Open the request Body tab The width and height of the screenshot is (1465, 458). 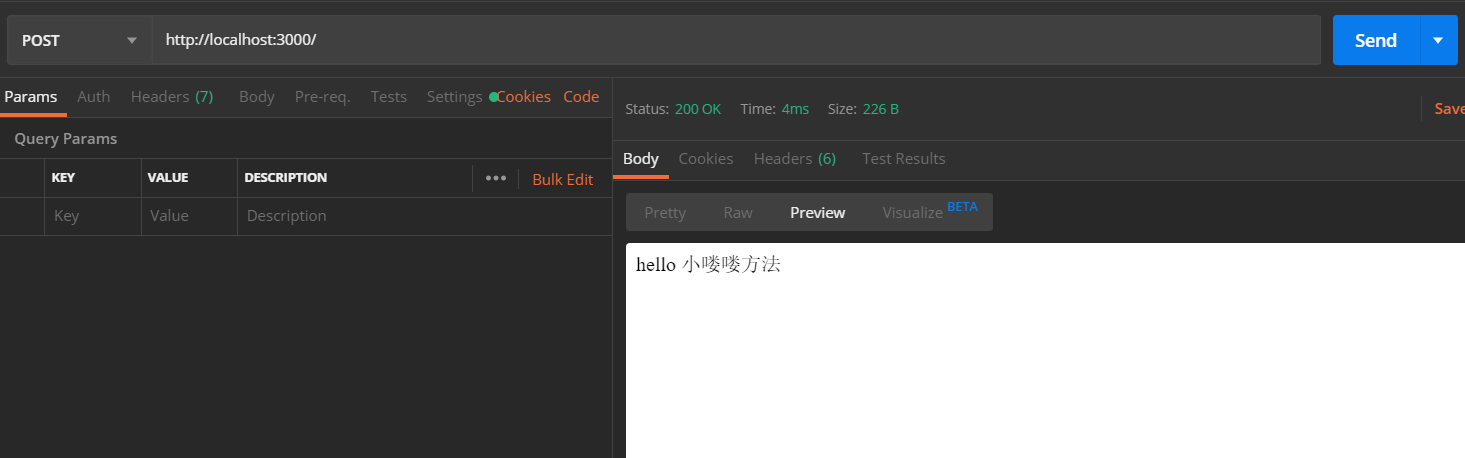257,97
